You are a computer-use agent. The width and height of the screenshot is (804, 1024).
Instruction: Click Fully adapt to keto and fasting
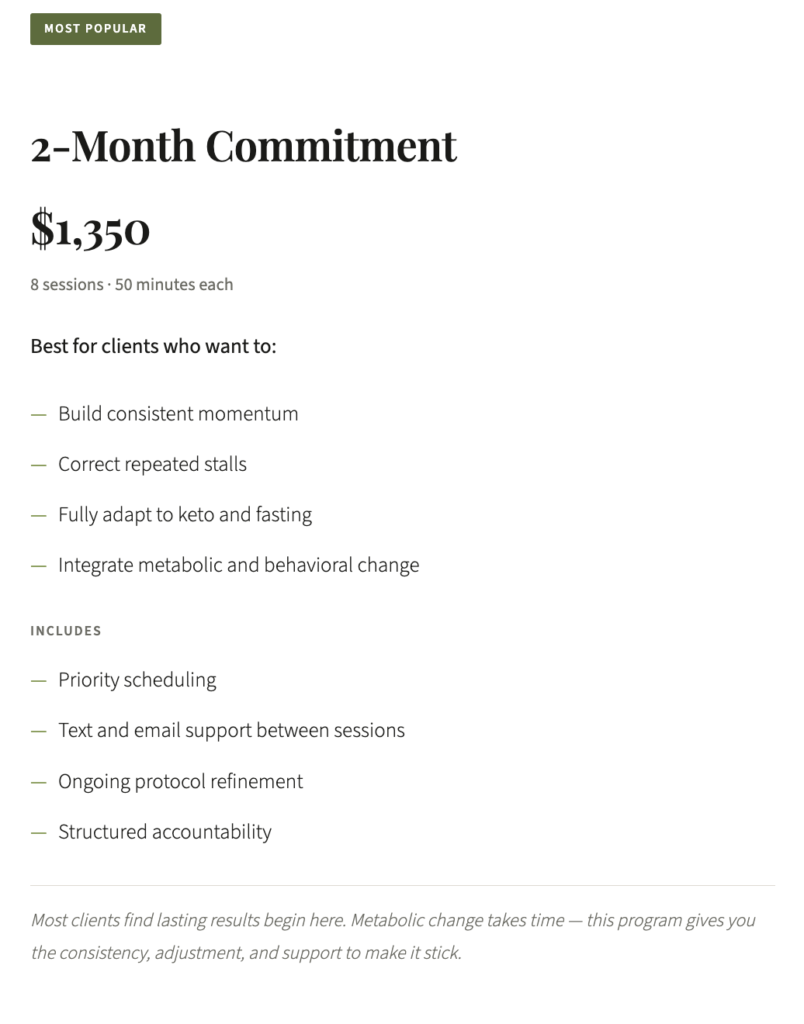[185, 515]
